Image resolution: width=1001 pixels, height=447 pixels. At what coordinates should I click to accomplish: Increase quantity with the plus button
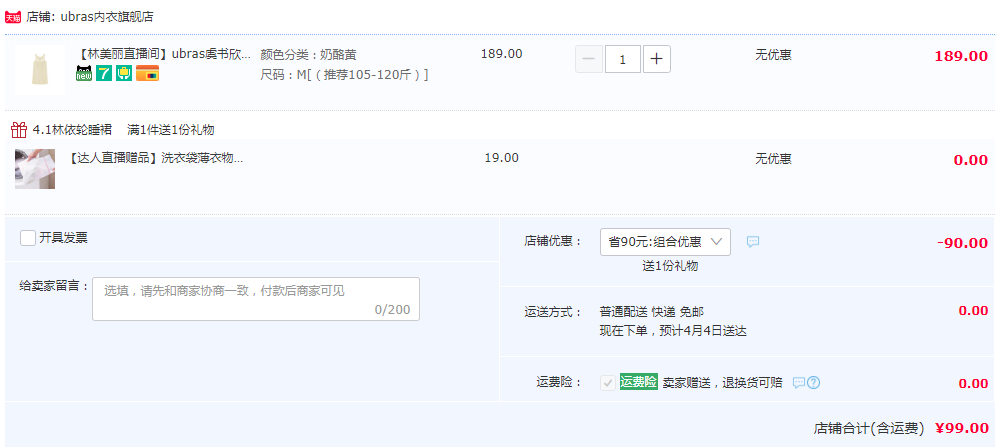pos(657,59)
